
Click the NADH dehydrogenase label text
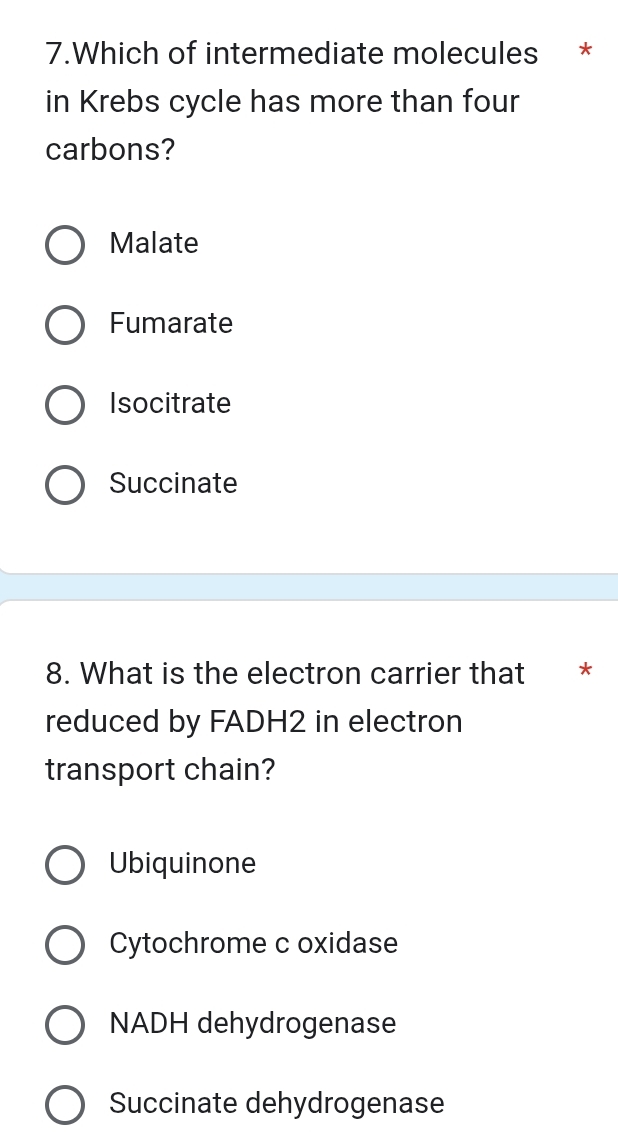pos(253,1023)
